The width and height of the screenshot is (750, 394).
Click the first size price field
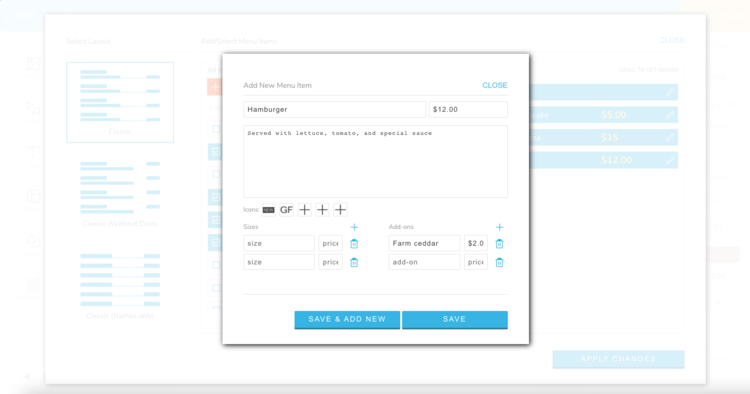[x=331, y=243]
